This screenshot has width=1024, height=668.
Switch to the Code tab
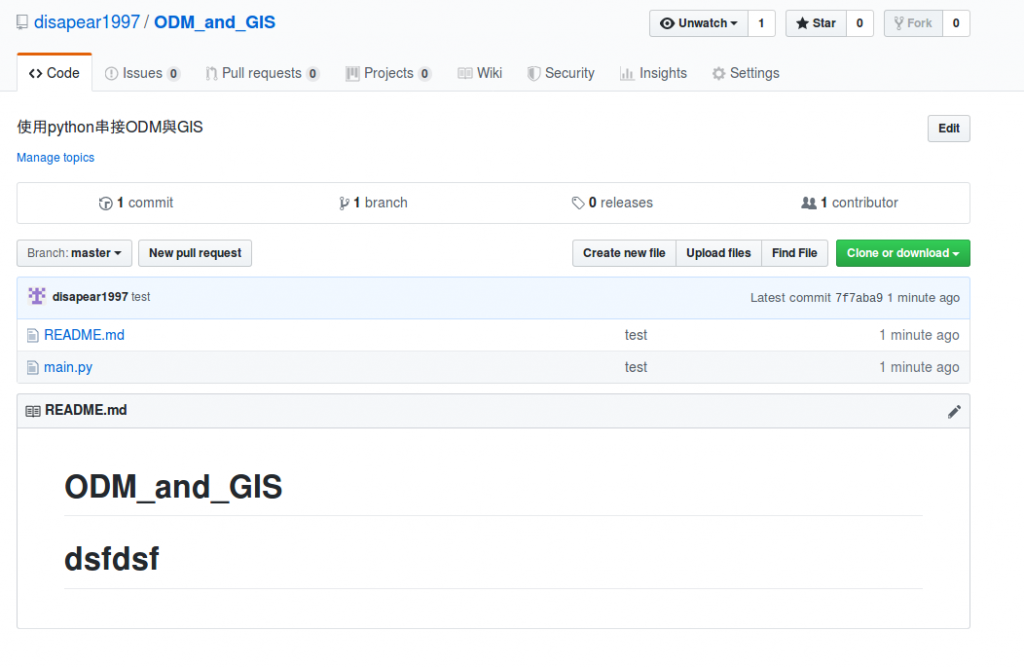pyautogui.click(x=54, y=73)
